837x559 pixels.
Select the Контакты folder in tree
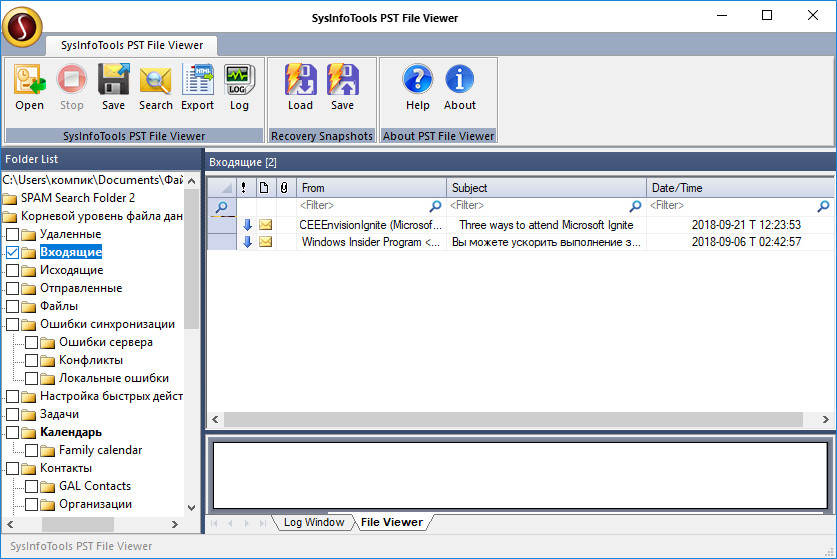(x=66, y=468)
